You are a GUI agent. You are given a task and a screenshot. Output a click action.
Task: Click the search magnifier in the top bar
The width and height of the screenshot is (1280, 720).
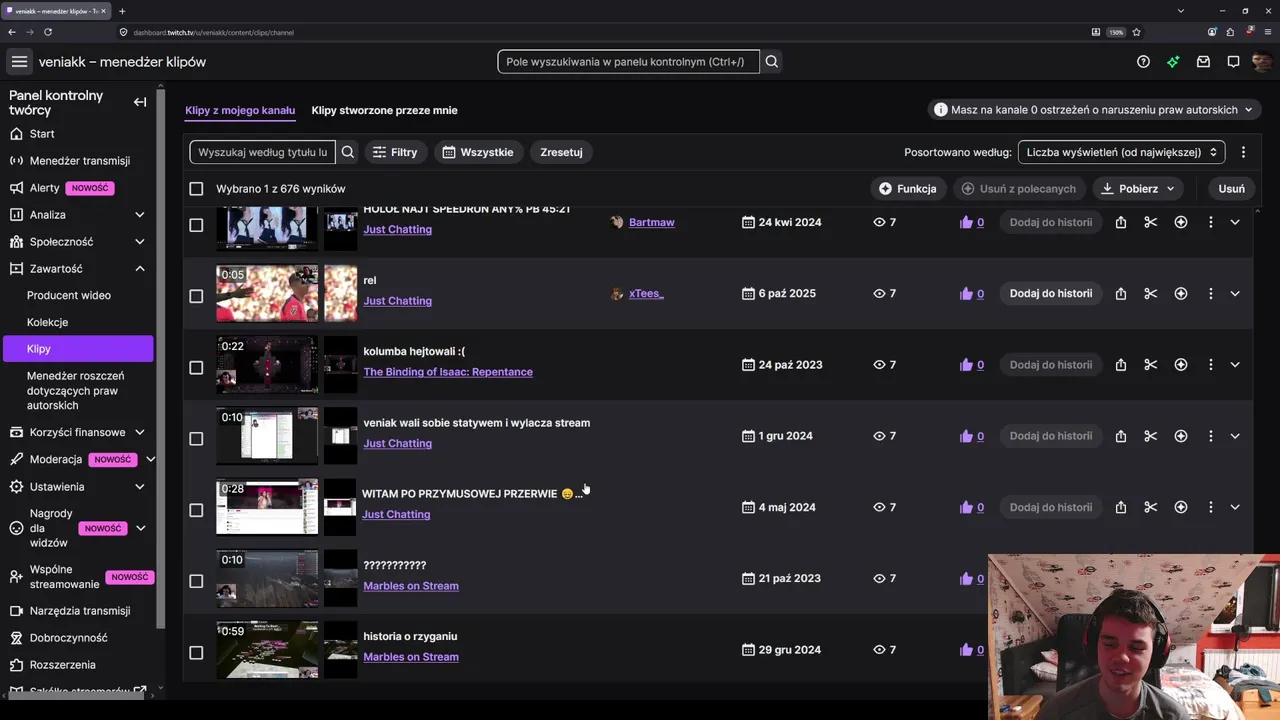coord(772,62)
